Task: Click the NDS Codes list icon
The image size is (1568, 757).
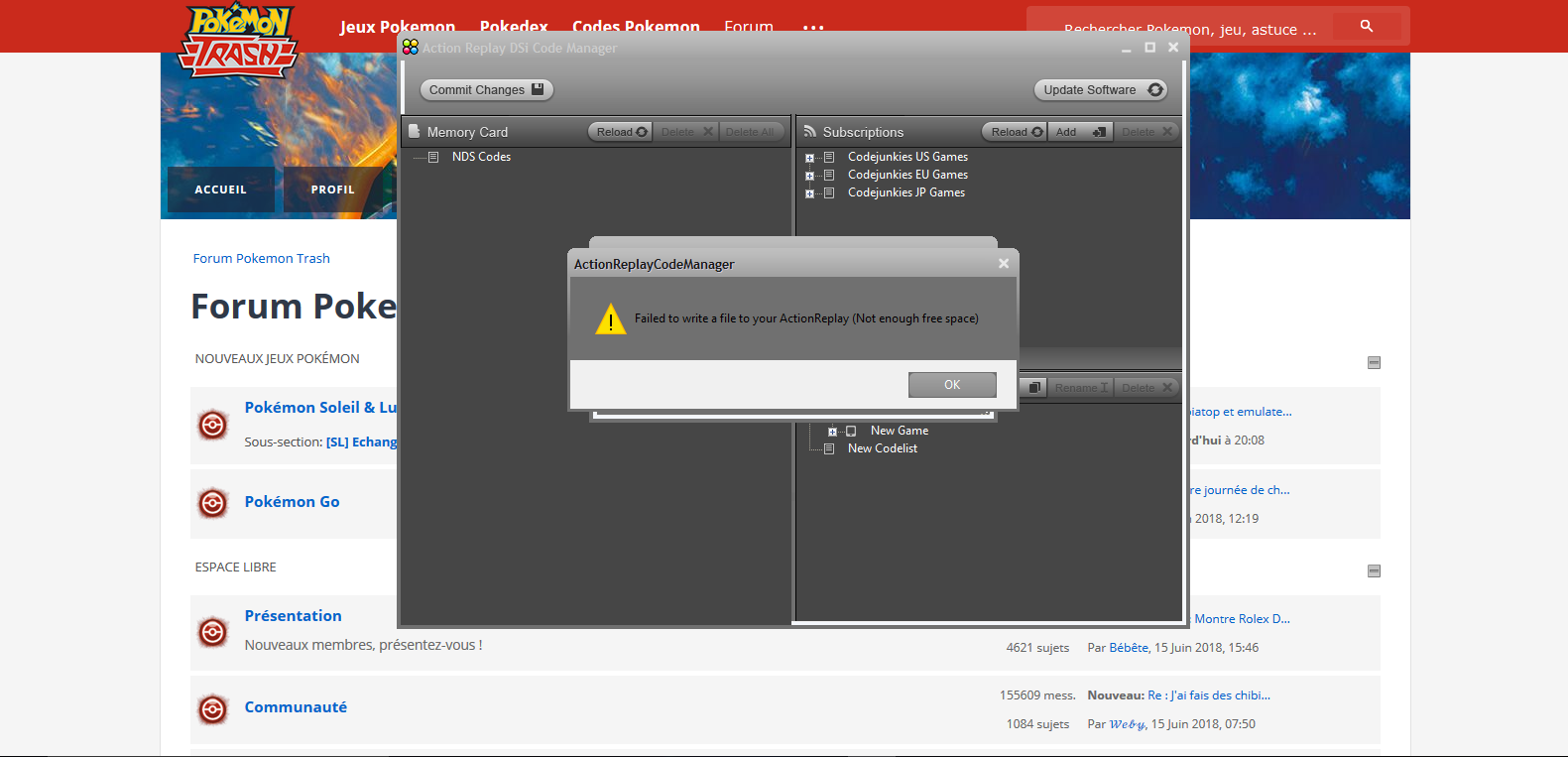Action: click(433, 157)
